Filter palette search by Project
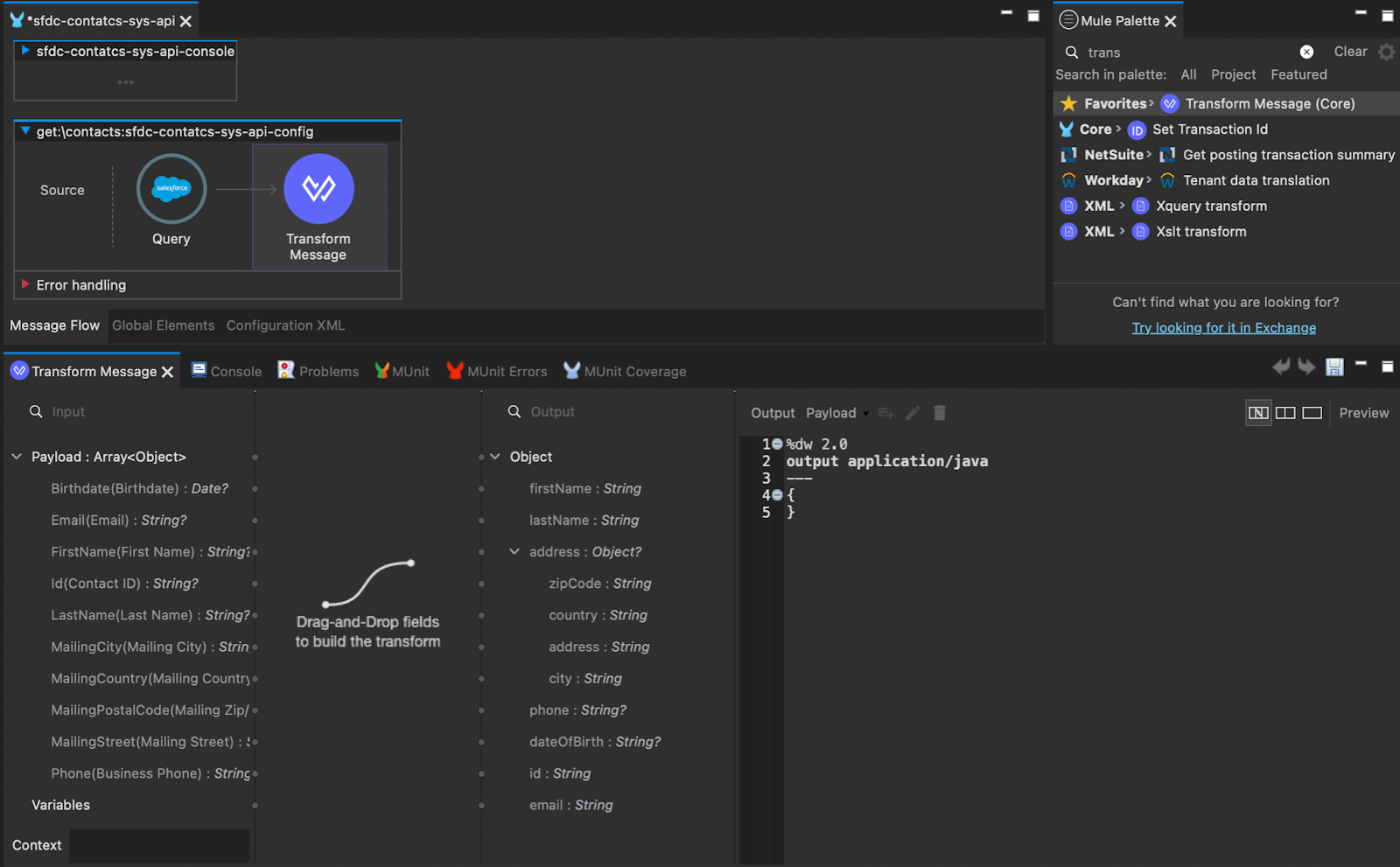The width and height of the screenshot is (1400, 867). click(x=1233, y=75)
